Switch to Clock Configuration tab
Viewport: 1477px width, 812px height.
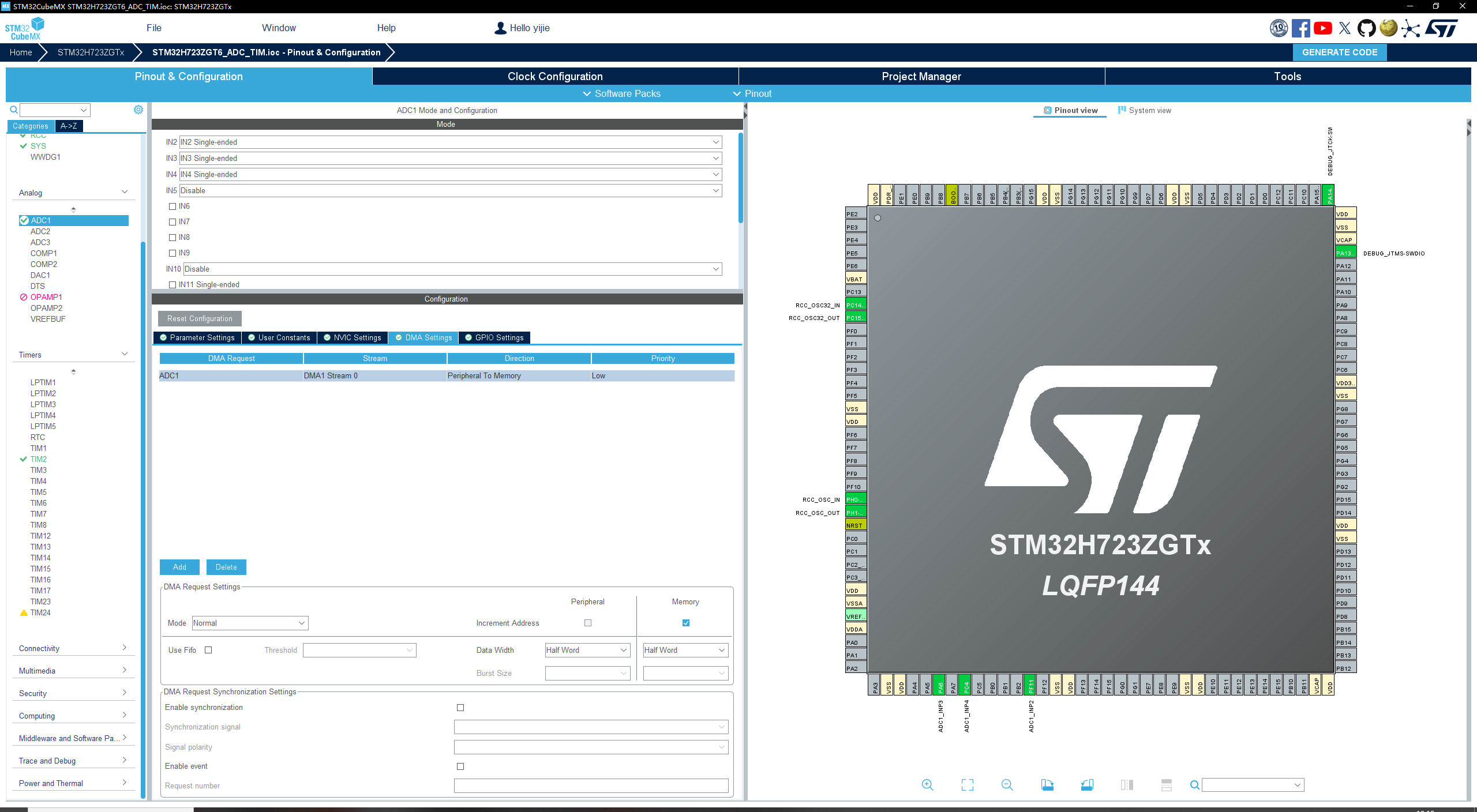click(x=555, y=76)
